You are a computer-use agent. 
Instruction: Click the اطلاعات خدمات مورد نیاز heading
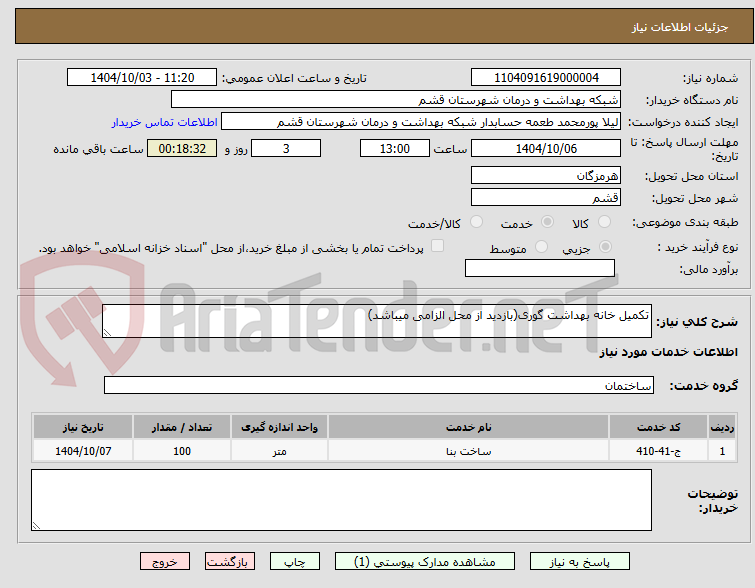(668, 352)
